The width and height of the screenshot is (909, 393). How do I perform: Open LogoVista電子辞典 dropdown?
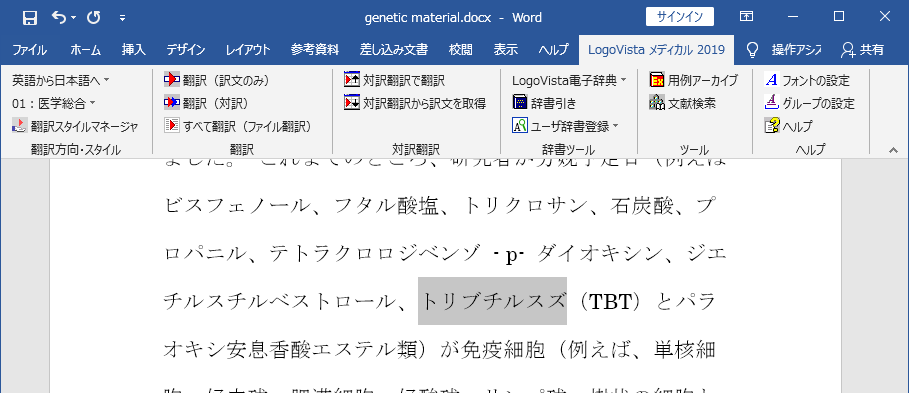click(x=569, y=80)
